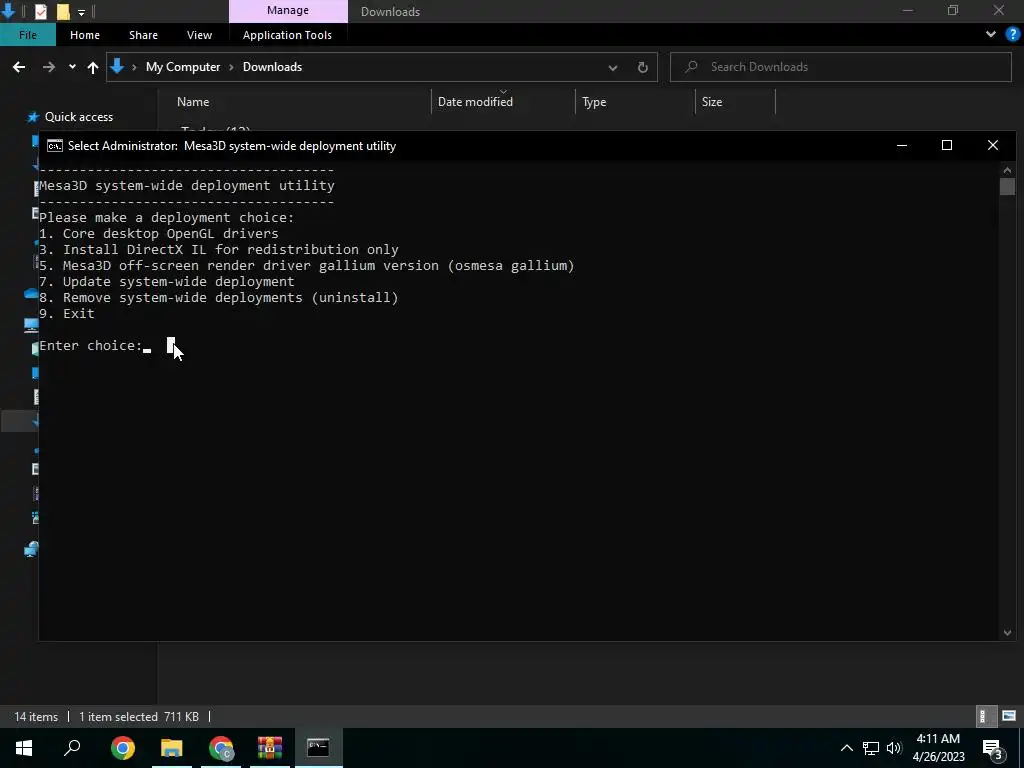Screen dimensions: 1024x768
Task: Click '1 item selected 711 KB' status text
Action: click(138, 716)
